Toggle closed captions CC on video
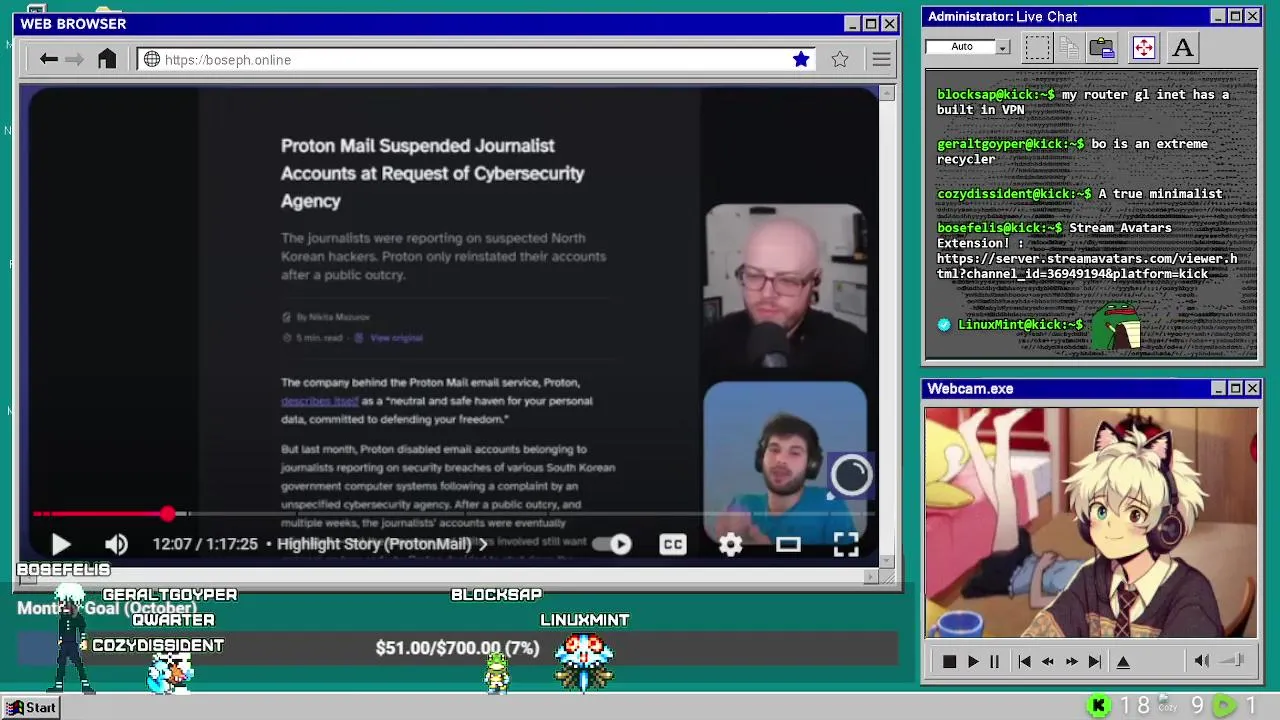 pyautogui.click(x=673, y=544)
